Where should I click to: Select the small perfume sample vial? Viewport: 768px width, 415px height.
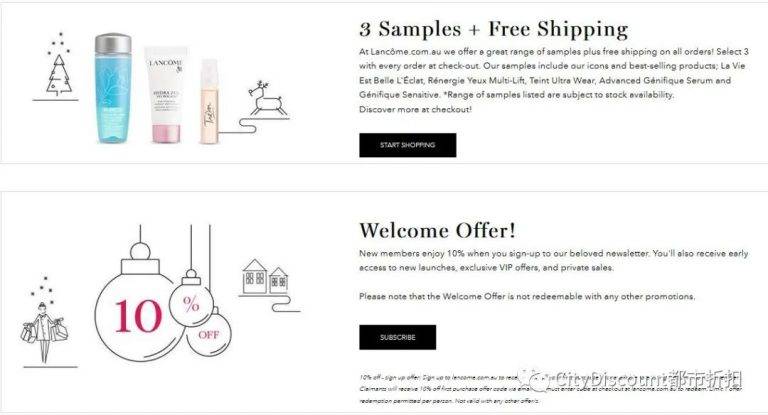click(x=209, y=101)
